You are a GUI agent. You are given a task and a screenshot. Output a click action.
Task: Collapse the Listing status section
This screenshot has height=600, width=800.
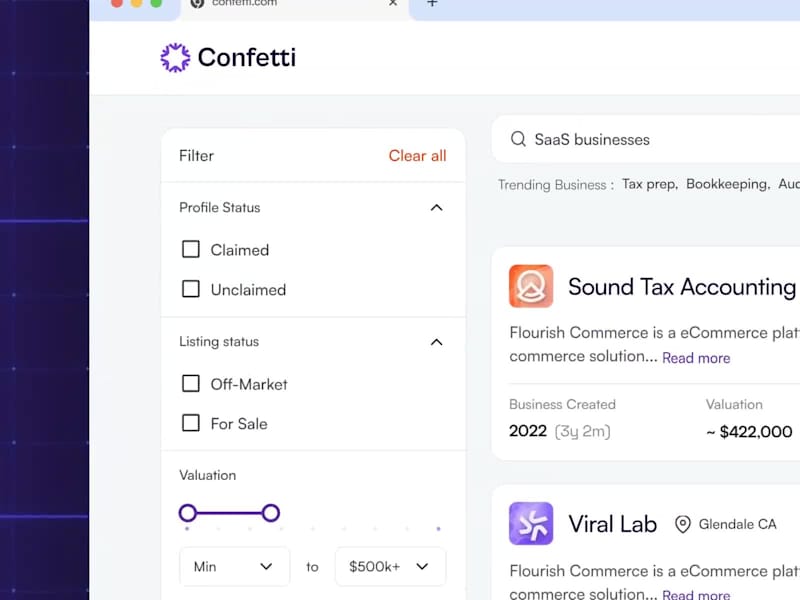[436, 341]
